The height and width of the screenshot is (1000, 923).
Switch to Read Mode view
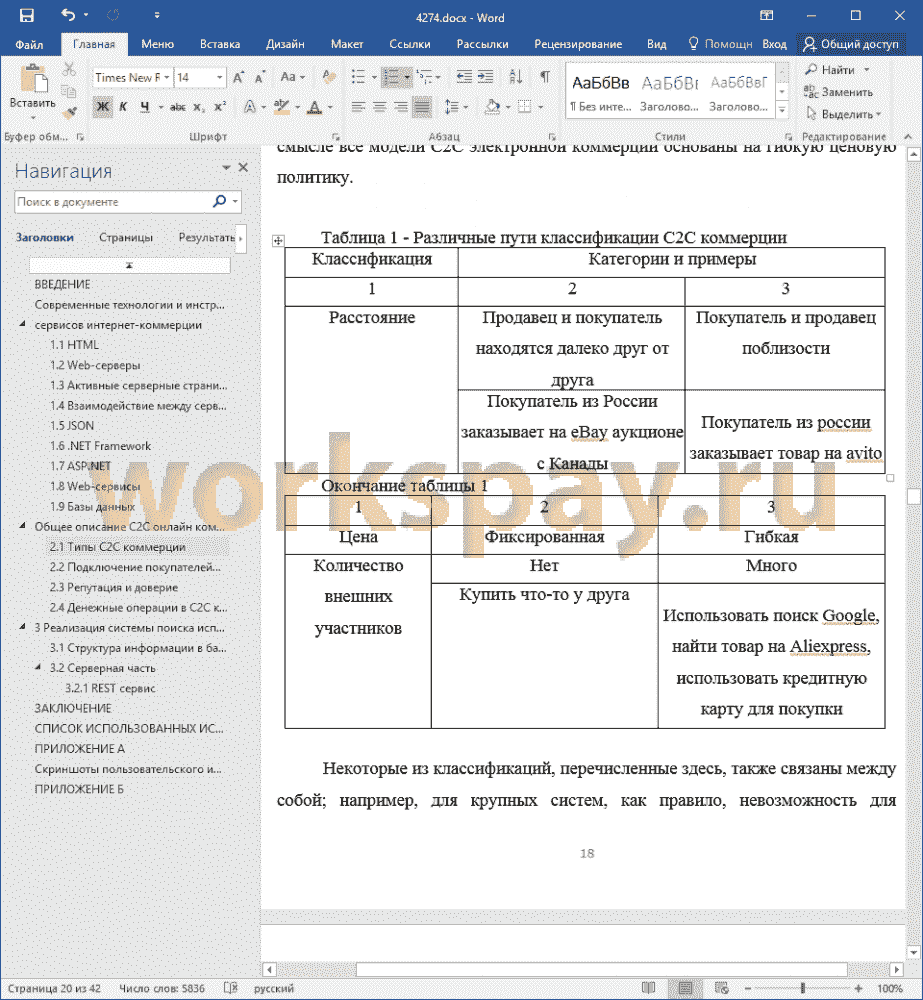pyautogui.click(x=649, y=988)
